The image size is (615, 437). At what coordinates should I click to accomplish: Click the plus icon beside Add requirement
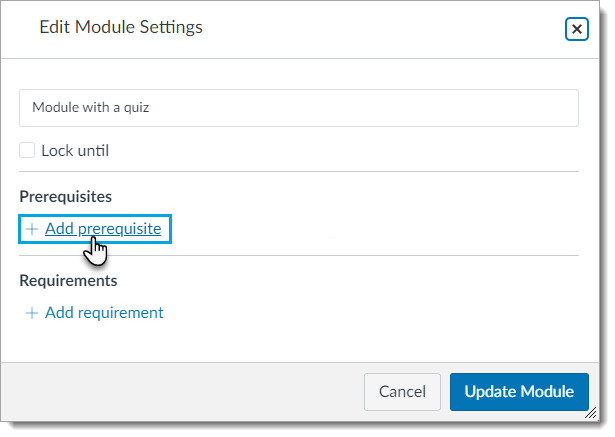(32, 313)
